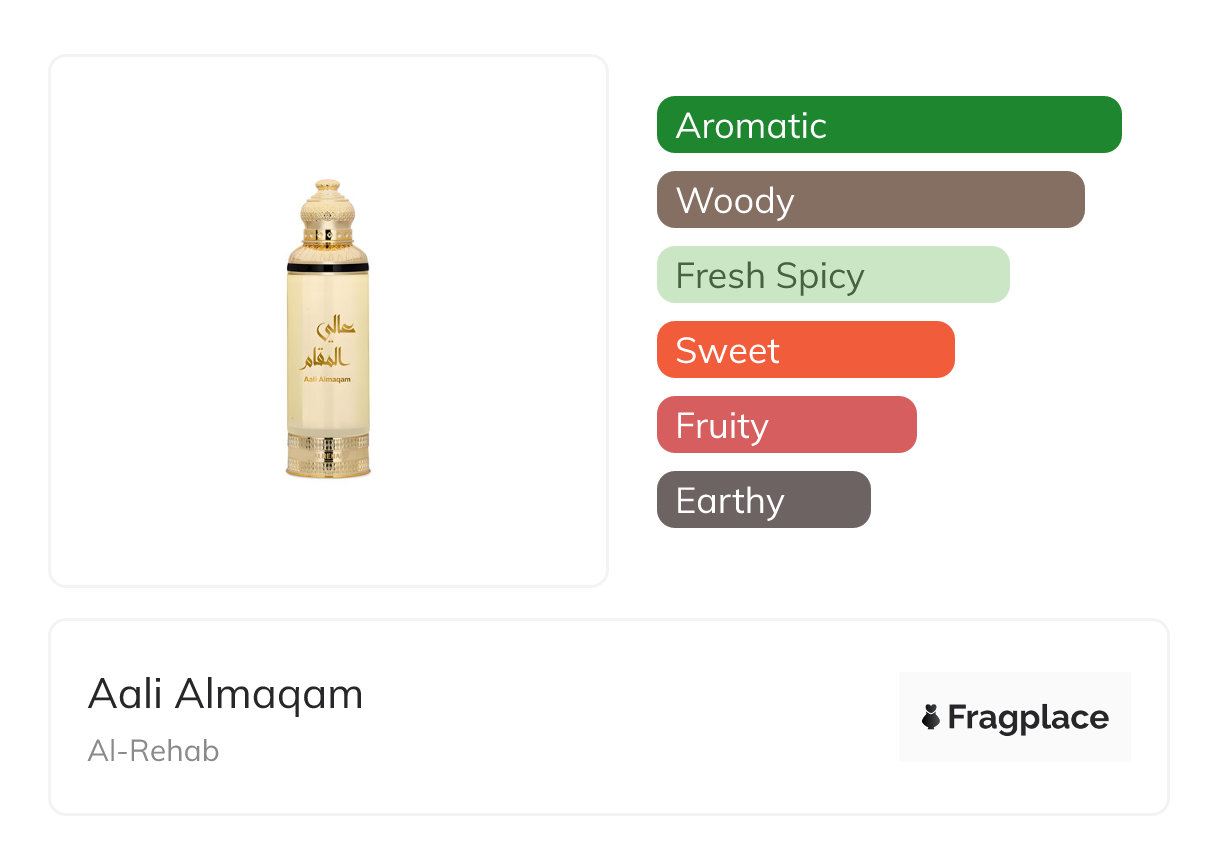Select the red Fruity accord bar
This screenshot has width=1218, height=864.
coord(786,425)
